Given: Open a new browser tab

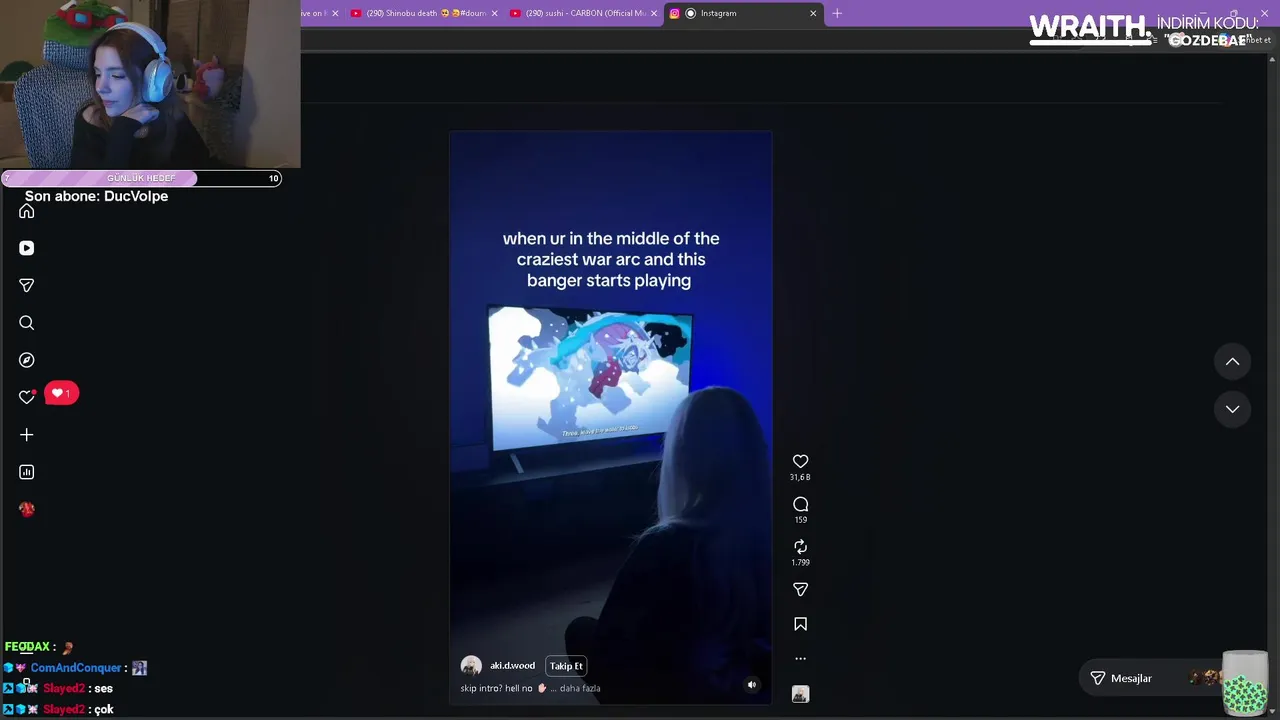Looking at the screenshot, I should [x=837, y=13].
